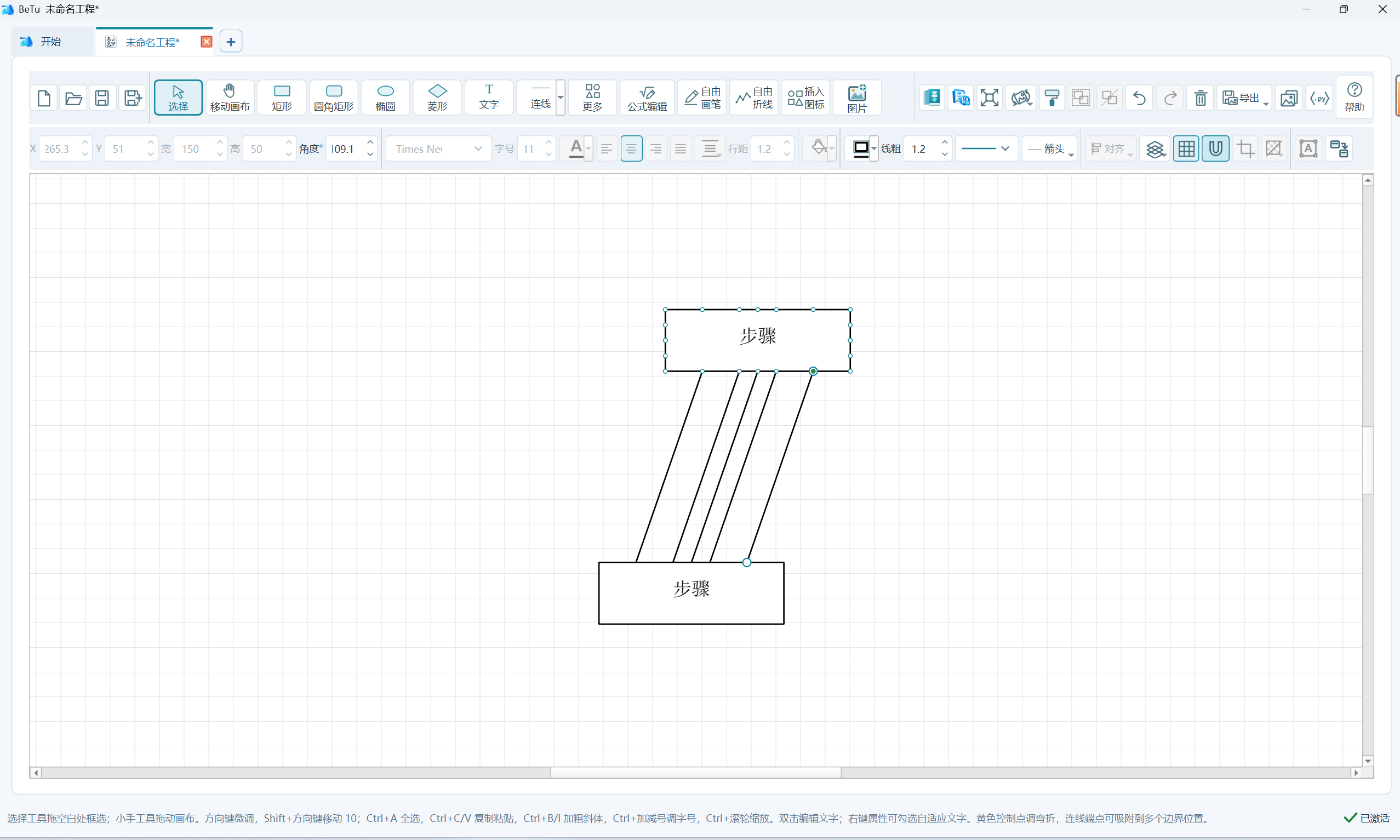The width and height of the screenshot is (1400, 840).
Task: Open the 更多 more shapes button
Action: (592, 98)
